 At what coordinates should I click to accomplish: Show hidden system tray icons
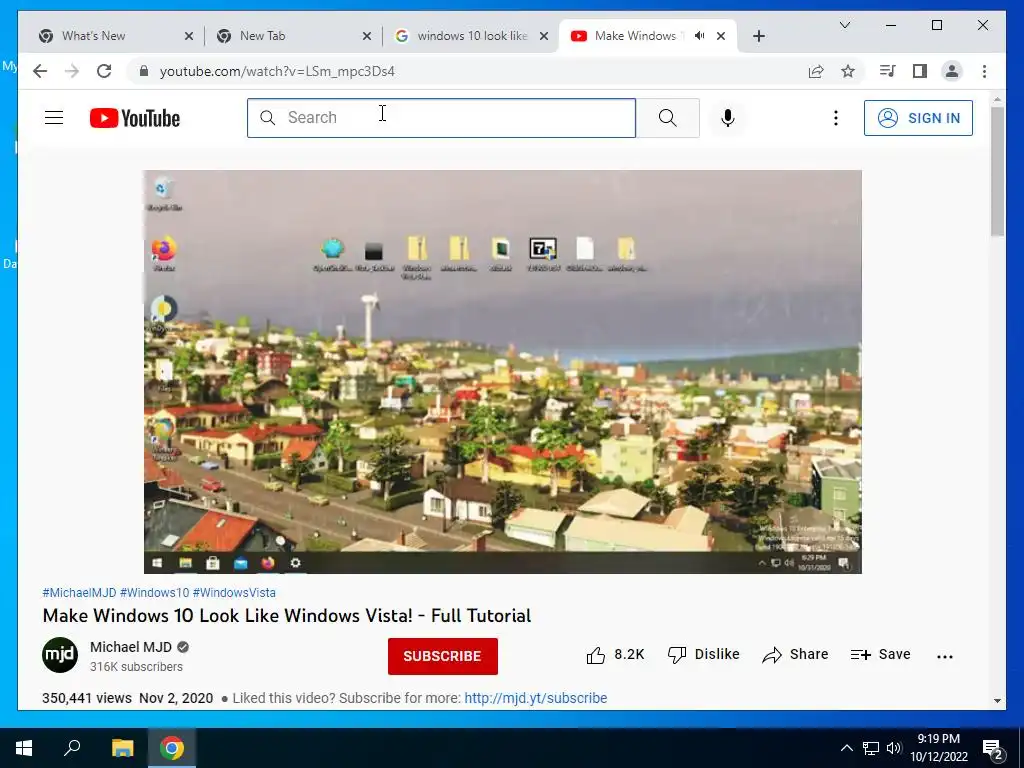(x=846, y=748)
